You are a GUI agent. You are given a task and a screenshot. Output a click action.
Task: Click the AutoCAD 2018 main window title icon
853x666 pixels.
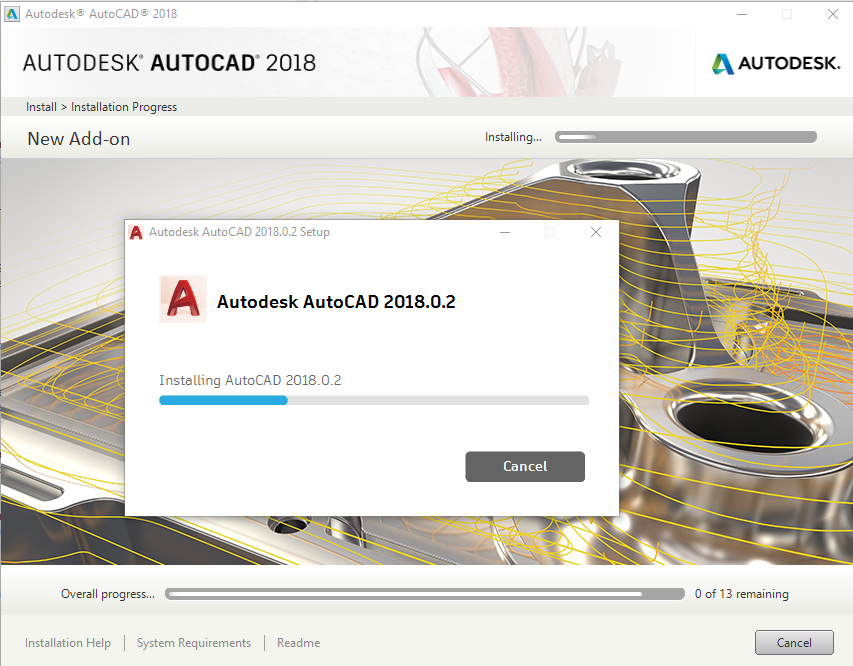pyautogui.click(x=12, y=14)
